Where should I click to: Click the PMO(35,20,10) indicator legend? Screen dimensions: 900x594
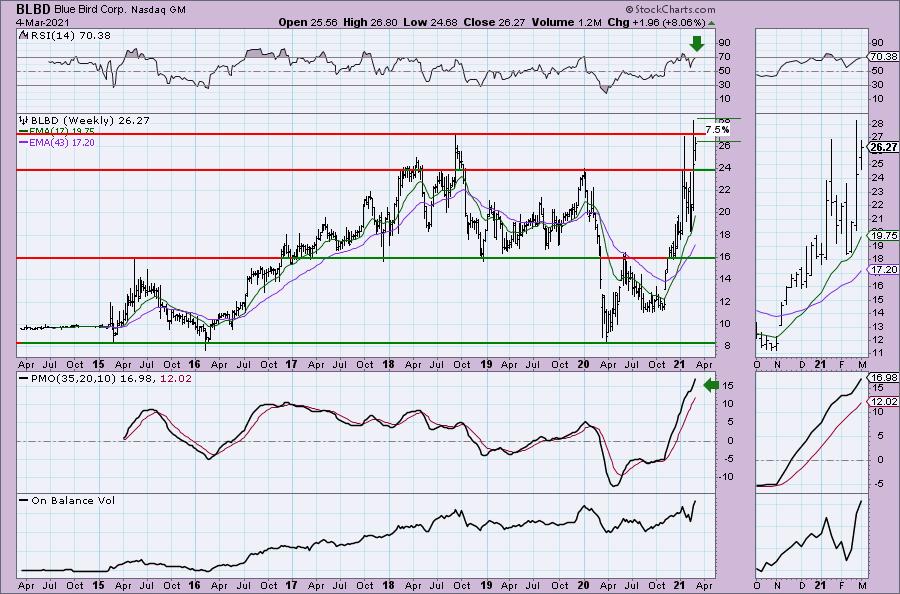pyautogui.click(x=111, y=379)
